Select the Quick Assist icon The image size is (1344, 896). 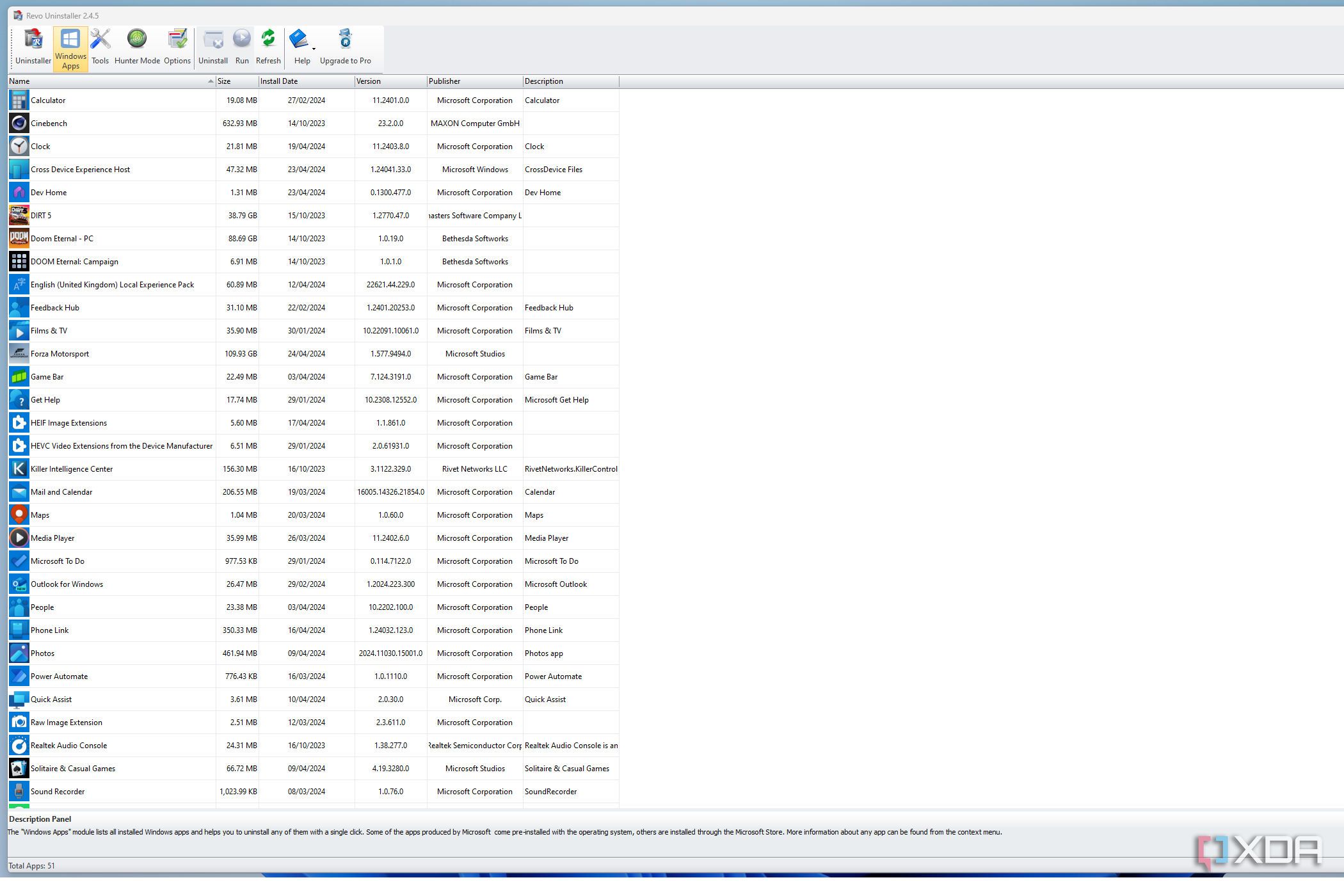(19, 700)
